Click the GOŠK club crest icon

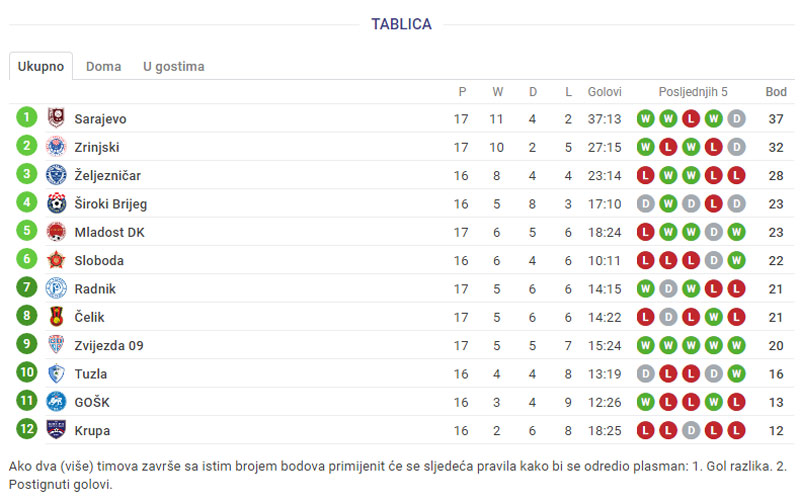click(x=56, y=401)
